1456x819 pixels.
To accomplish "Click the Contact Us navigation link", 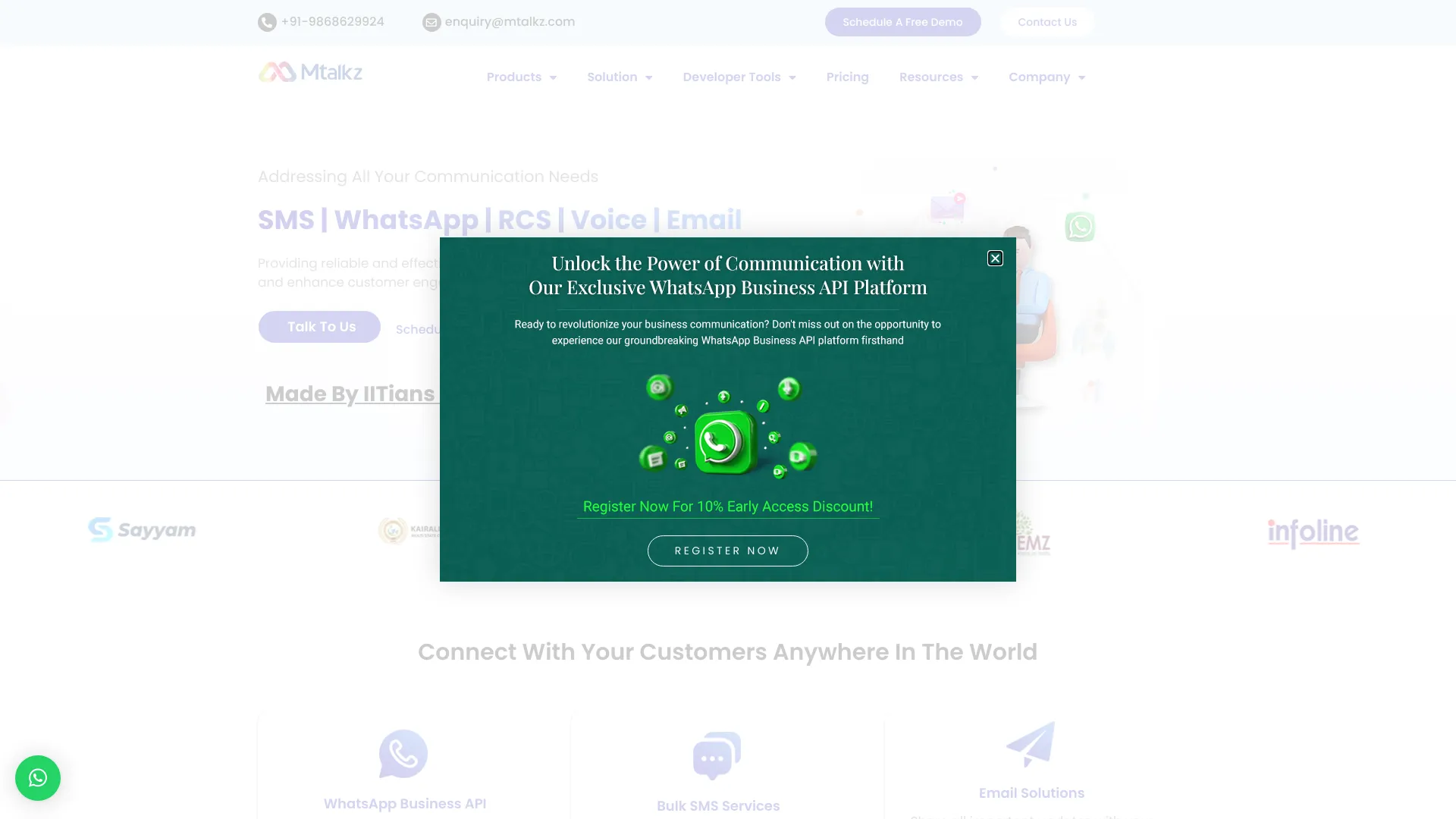I will tap(1047, 21).
